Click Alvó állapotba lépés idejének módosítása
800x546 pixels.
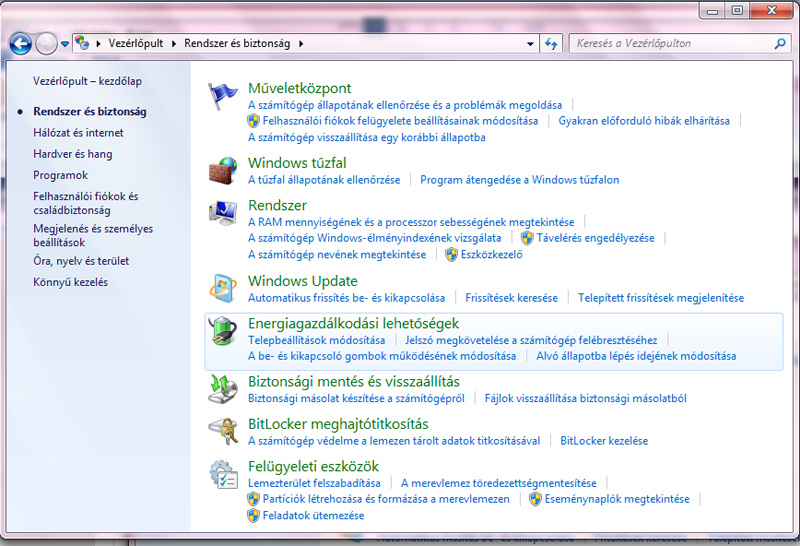point(636,356)
